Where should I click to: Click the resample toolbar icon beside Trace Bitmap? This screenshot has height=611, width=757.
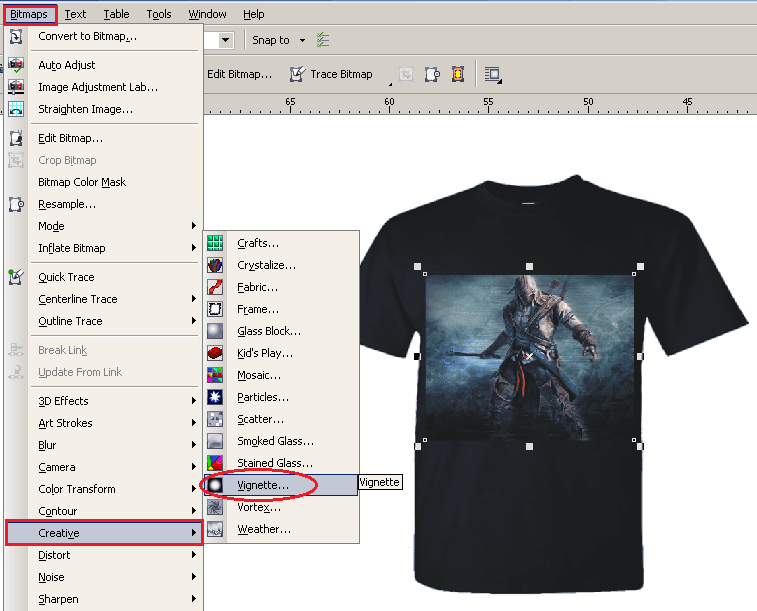[432, 74]
